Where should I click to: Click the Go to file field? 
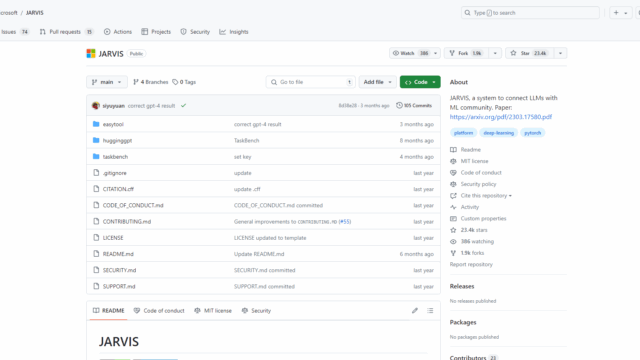pyautogui.click(x=311, y=82)
